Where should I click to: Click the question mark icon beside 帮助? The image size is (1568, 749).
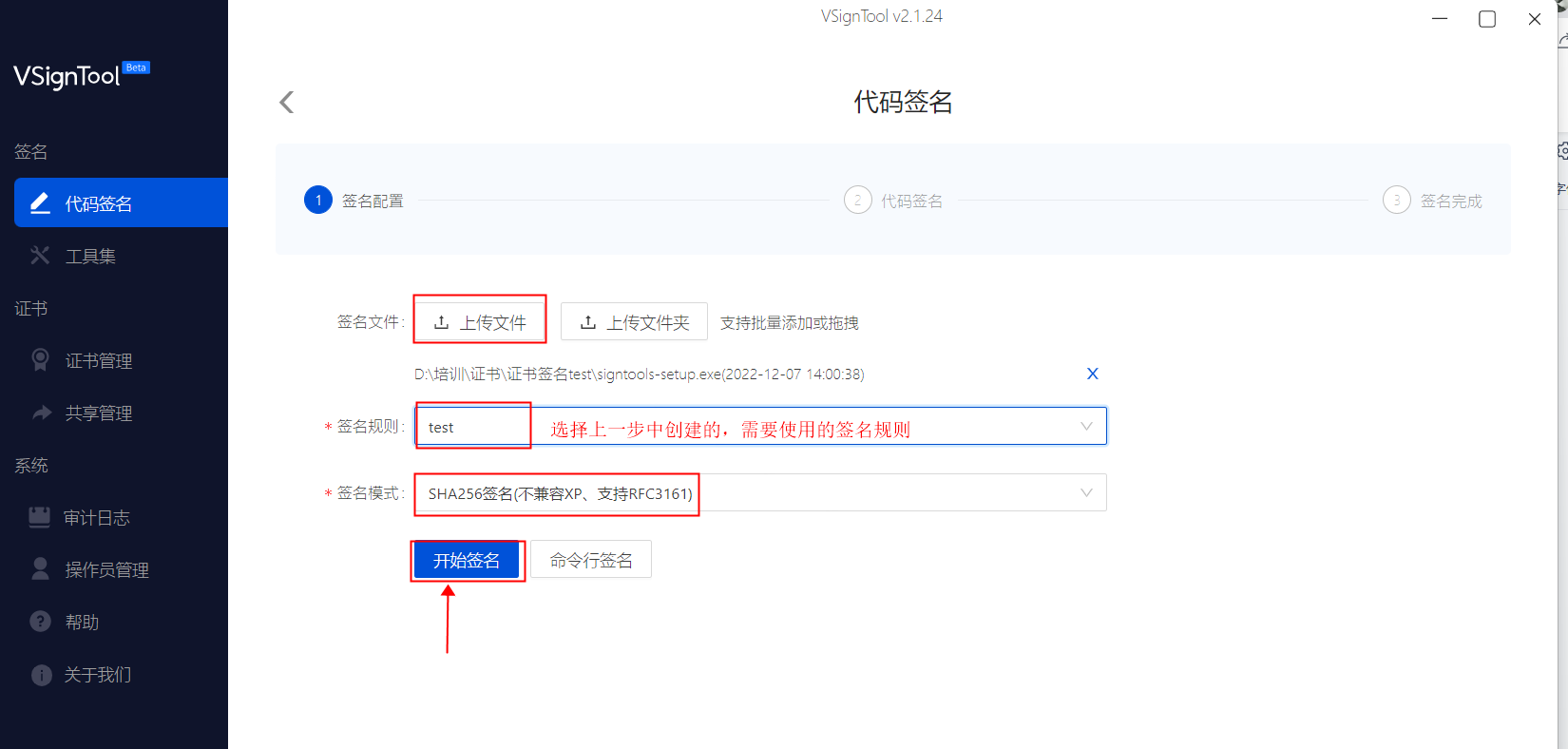tap(40, 621)
